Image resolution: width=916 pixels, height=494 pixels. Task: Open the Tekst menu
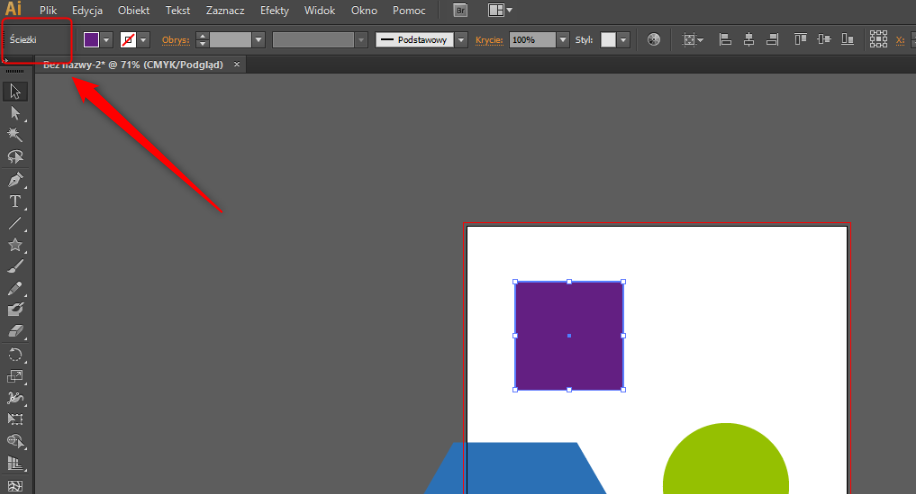178,11
